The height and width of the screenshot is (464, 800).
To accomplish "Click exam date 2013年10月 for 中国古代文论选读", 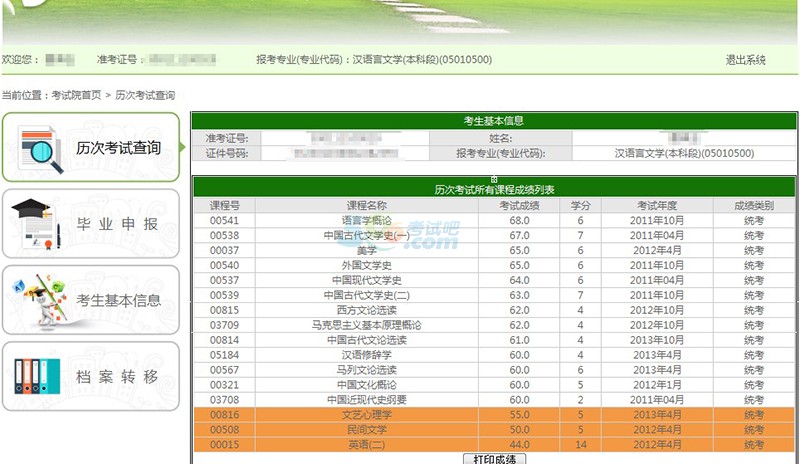I will [x=657, y=340].
